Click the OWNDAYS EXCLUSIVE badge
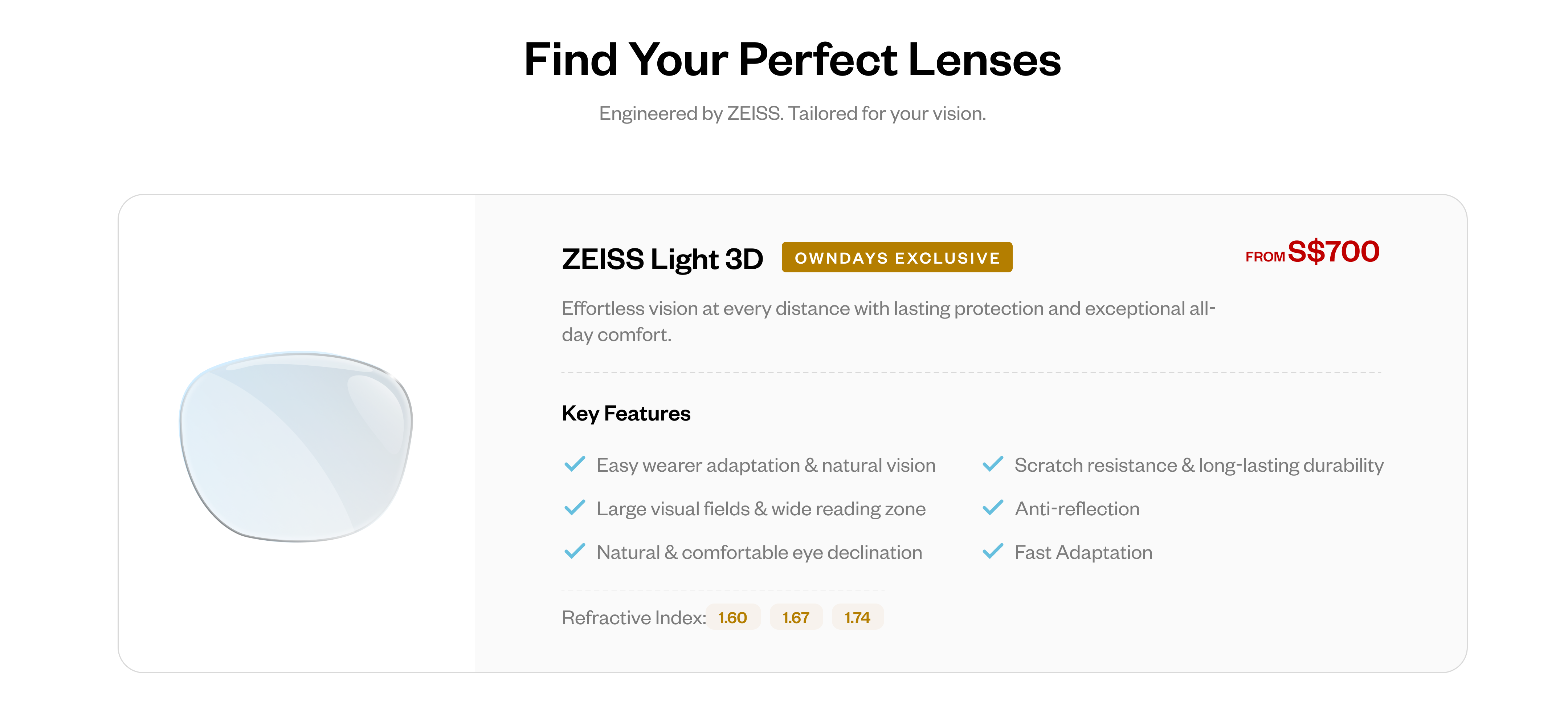Viewport: 1568px width, 719px height. [x=897, y=257]
